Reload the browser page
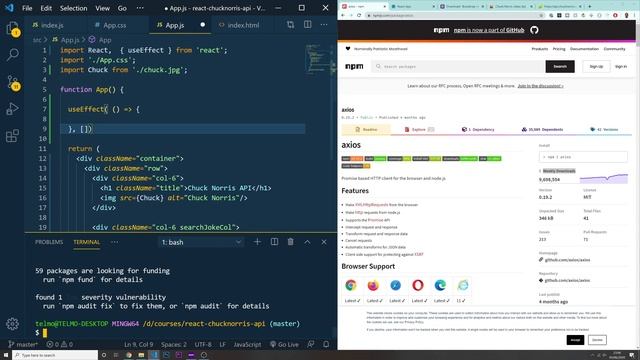 coord(359,16)
